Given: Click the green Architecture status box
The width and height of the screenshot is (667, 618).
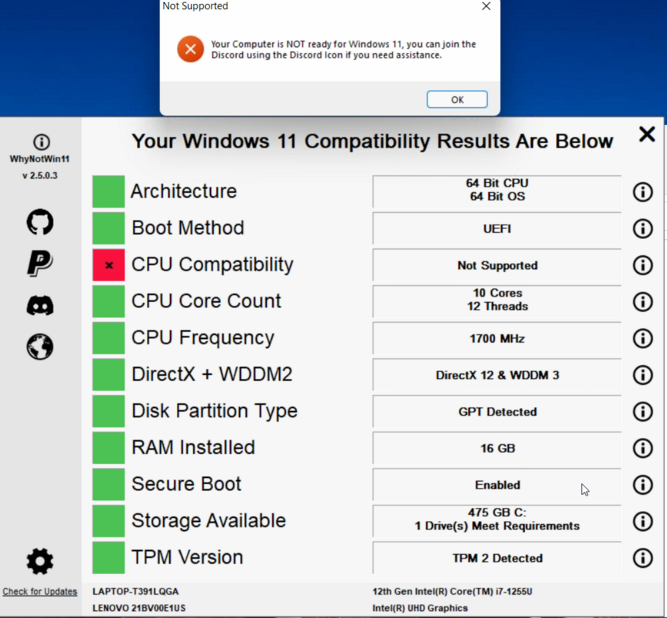Looking at the screenshot, I should [108, 191].
